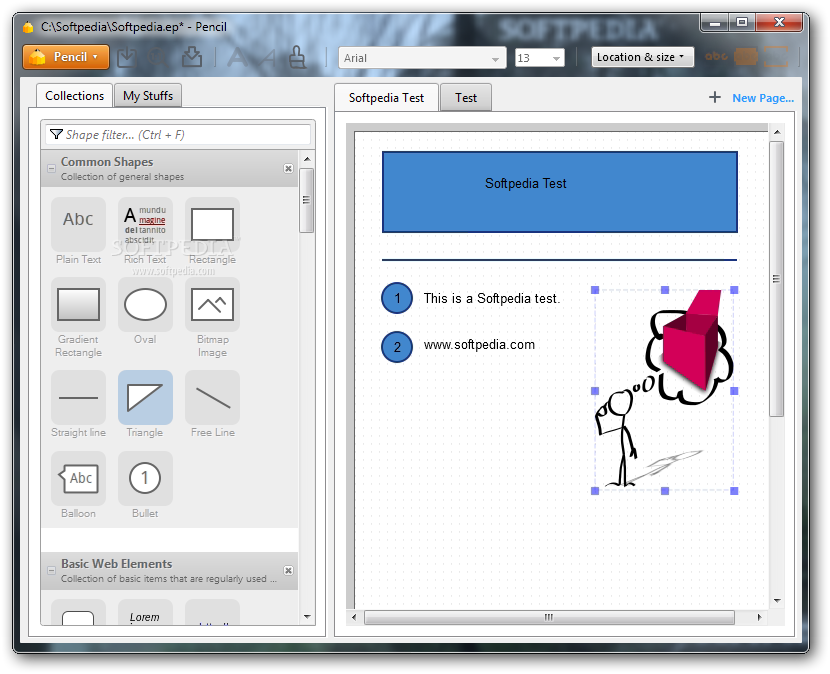Screen dimensions: 830x674
Task: Collapse the Common Shapes collection
Action: coord(51,168)
